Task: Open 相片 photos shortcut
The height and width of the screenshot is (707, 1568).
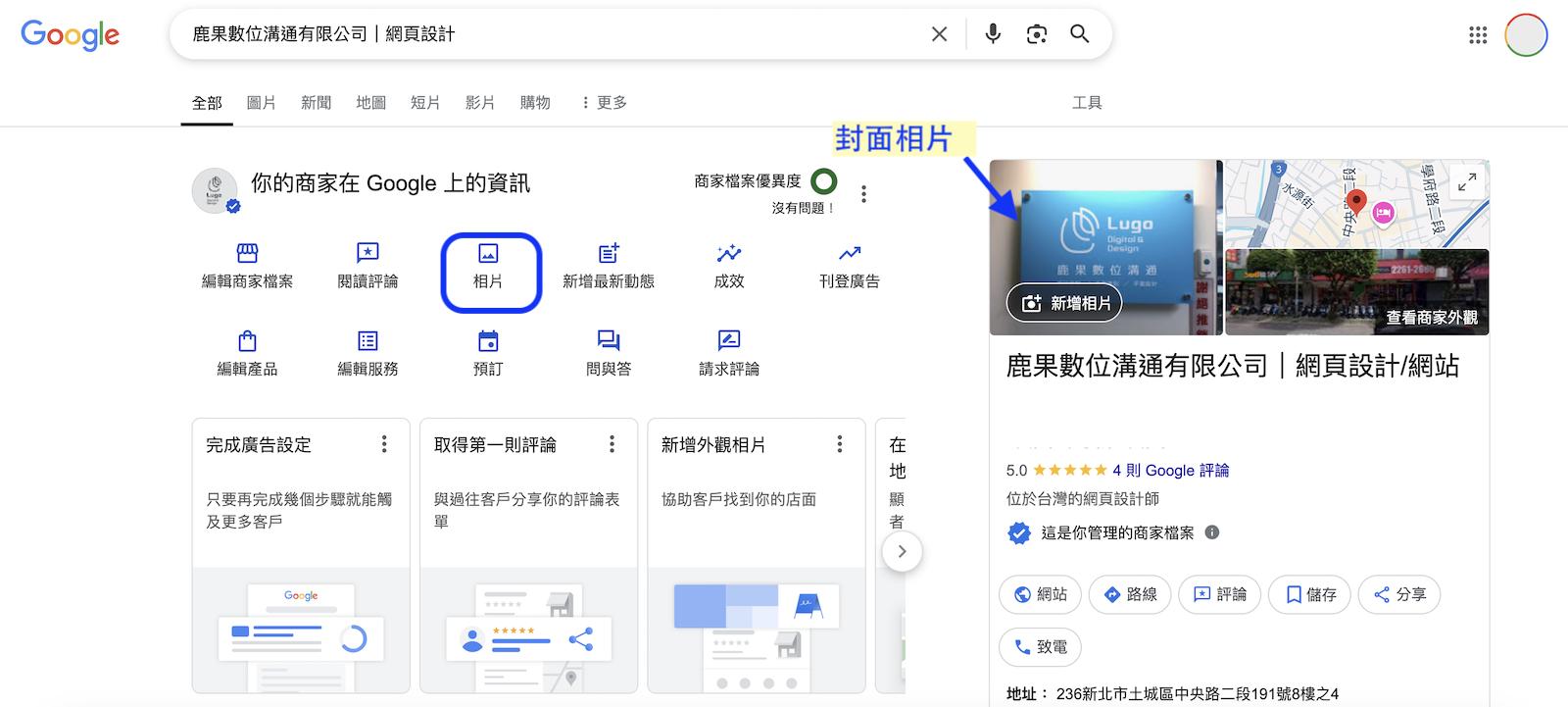Action: [x=488, y=267]
